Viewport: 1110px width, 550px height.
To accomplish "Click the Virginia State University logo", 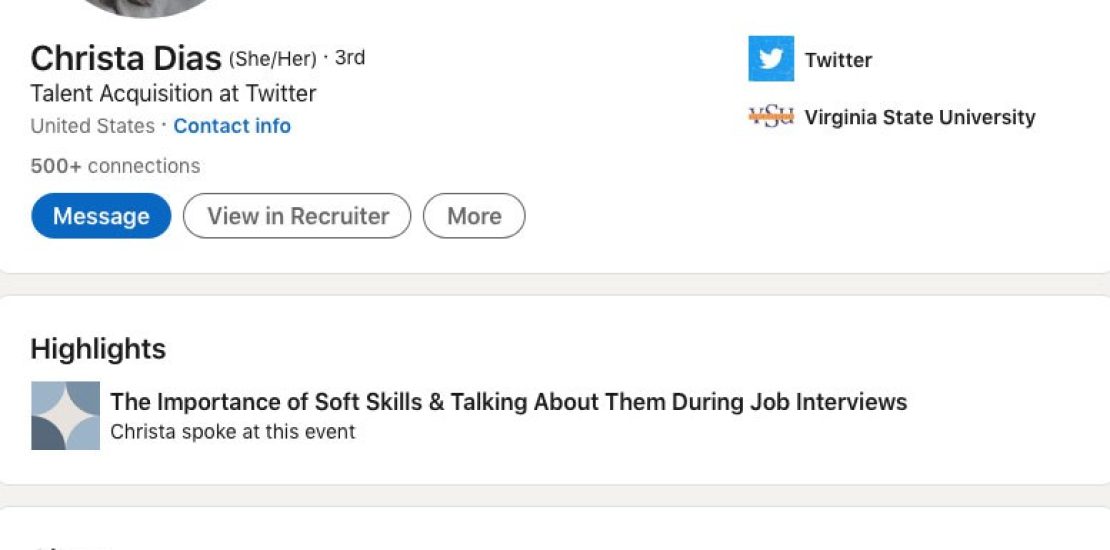I will click(x=771, y=117).
